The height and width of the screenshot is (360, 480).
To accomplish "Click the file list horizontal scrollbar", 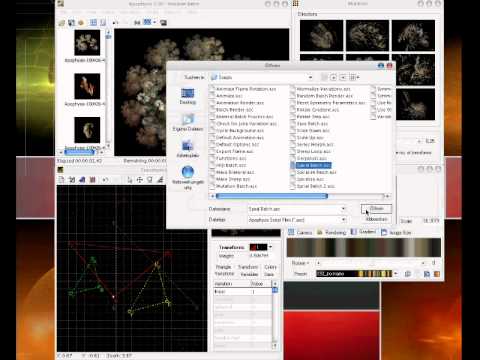I will (300, 196).
